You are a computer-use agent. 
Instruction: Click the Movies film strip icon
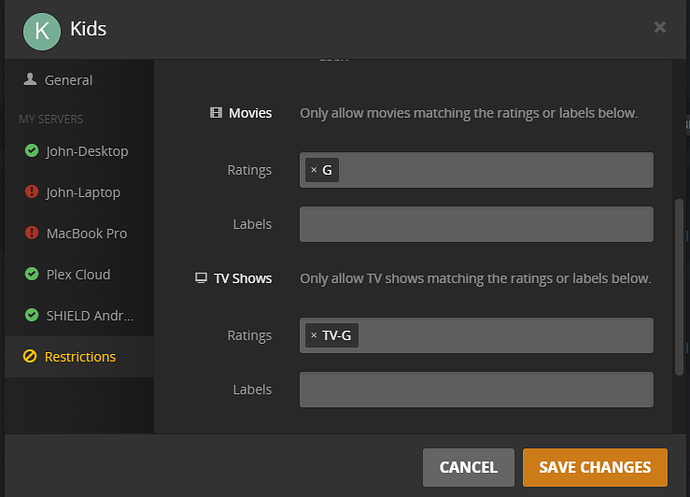(x=215, y=113)
